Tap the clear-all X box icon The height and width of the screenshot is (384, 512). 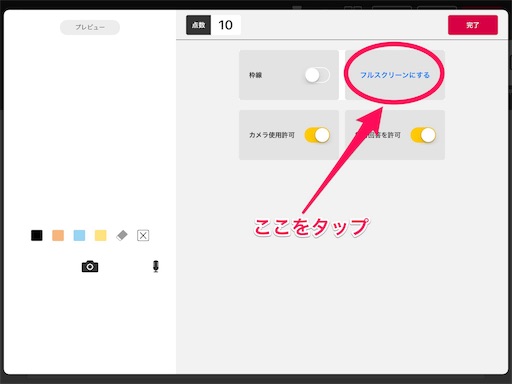point(143,235)
